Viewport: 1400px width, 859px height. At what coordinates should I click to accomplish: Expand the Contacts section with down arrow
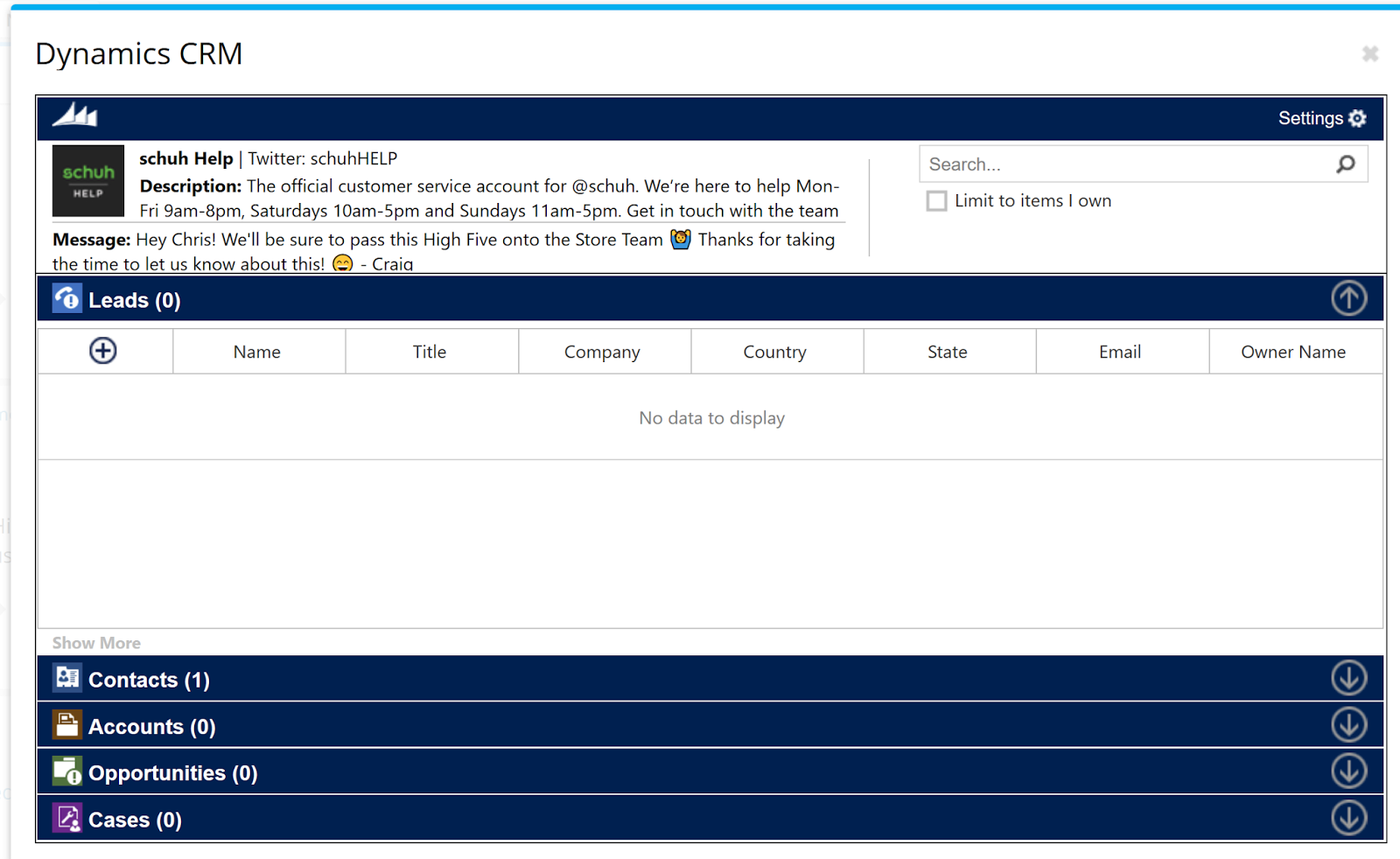point(1349,678)
